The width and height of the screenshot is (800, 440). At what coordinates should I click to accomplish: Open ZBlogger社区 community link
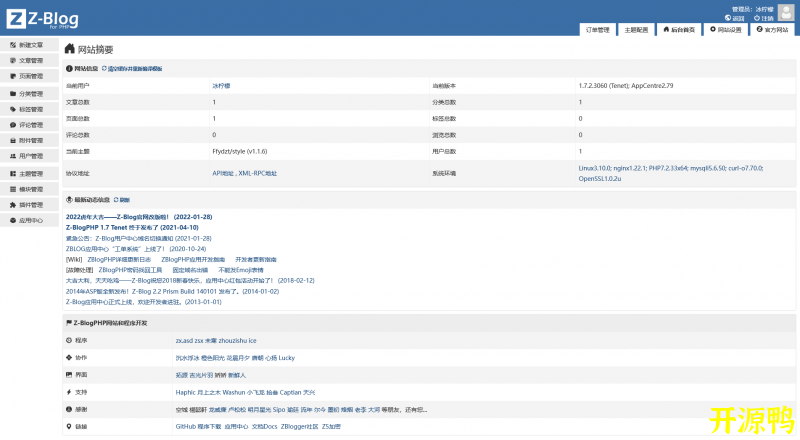tap(299, 427)
